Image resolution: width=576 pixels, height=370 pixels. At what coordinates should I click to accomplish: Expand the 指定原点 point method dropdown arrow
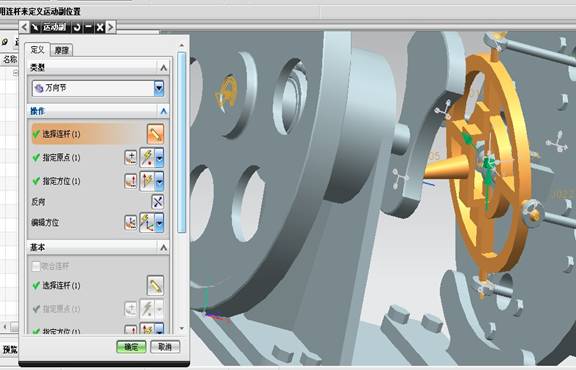click(x=159, y=157)
